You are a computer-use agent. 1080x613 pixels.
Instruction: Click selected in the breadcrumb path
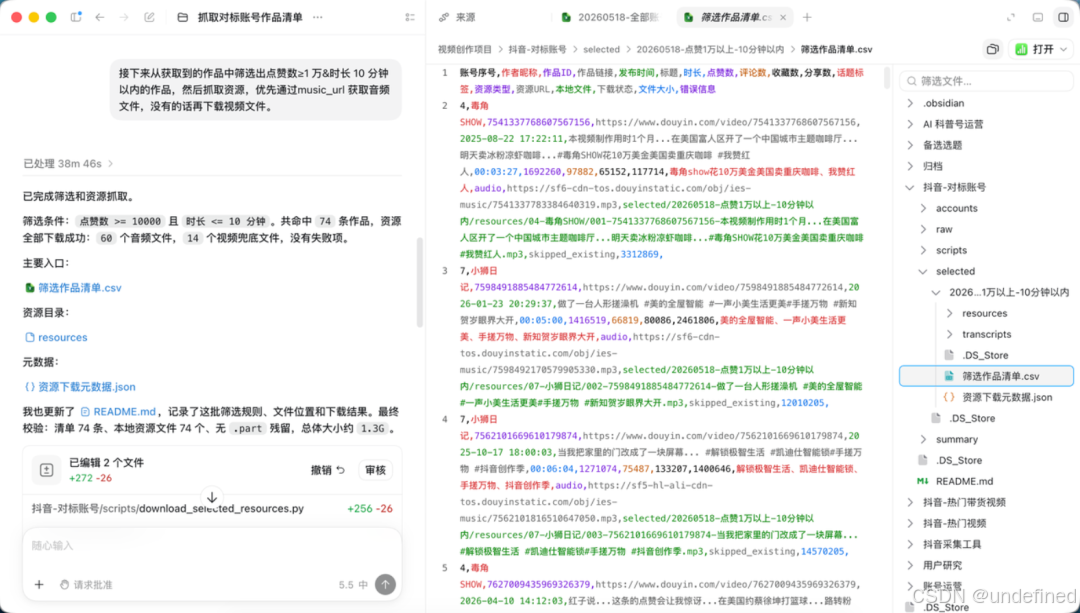(601, 49)
